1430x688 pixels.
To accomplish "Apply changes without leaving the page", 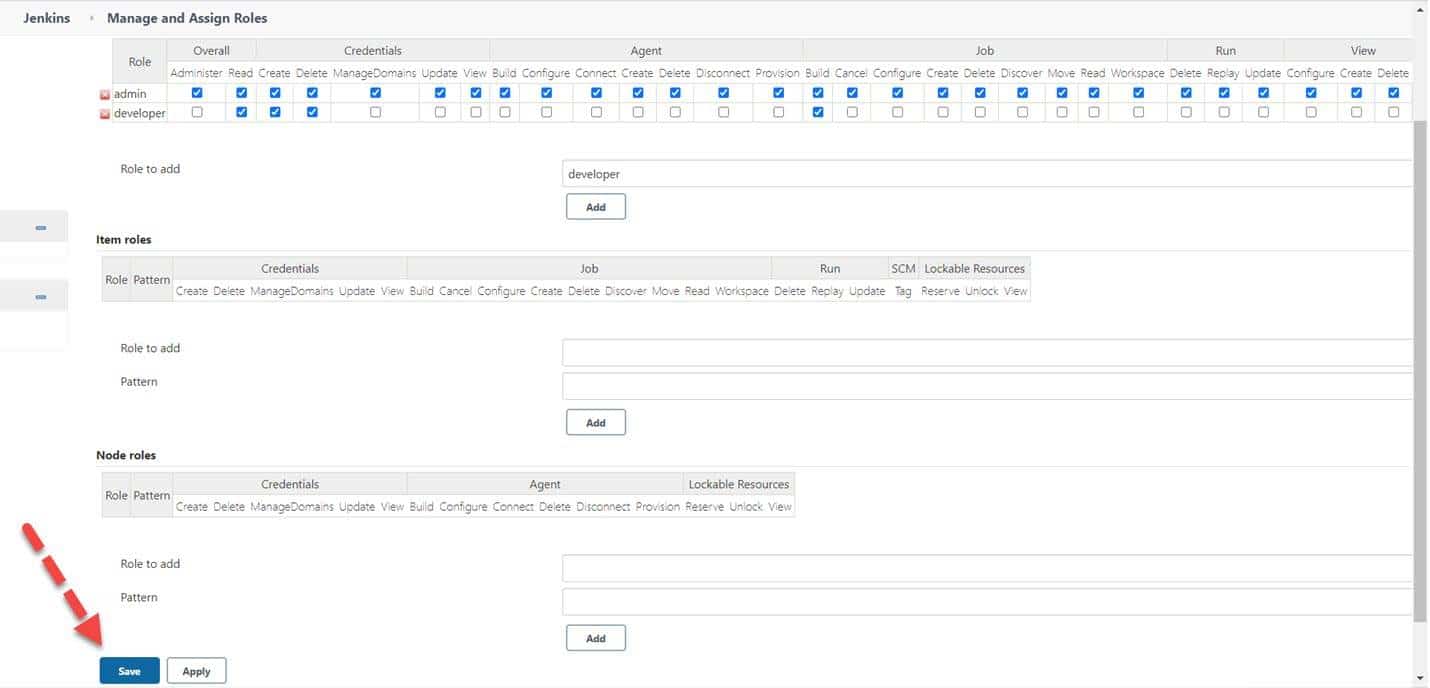I will coord(196,670).
